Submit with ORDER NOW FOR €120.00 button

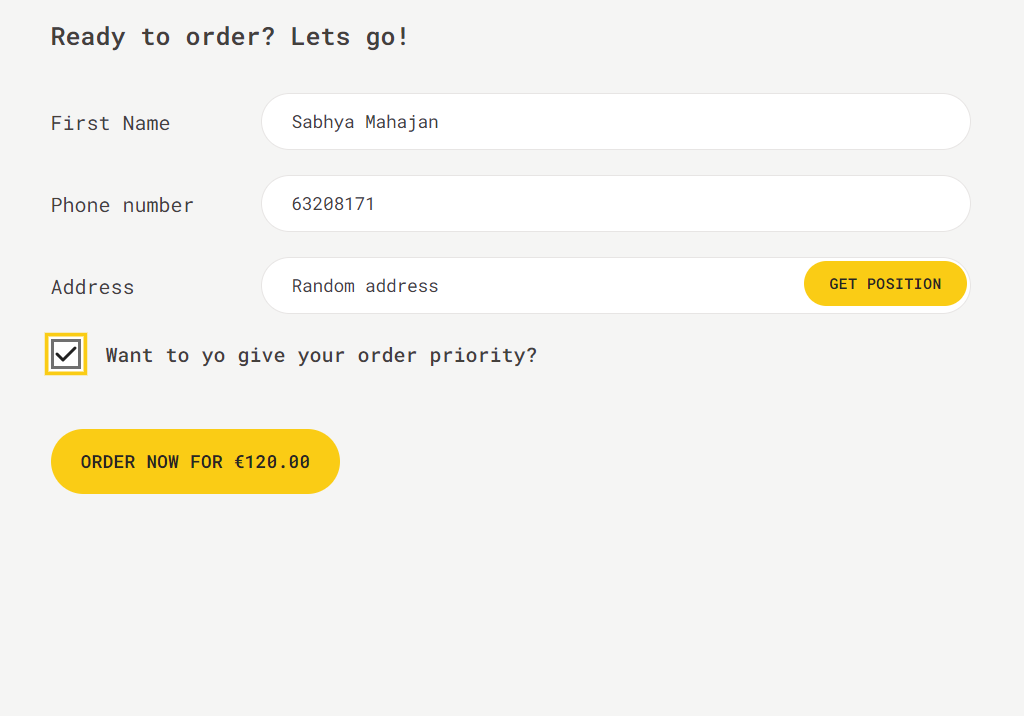pyautogui.click(x=195, y=461)
